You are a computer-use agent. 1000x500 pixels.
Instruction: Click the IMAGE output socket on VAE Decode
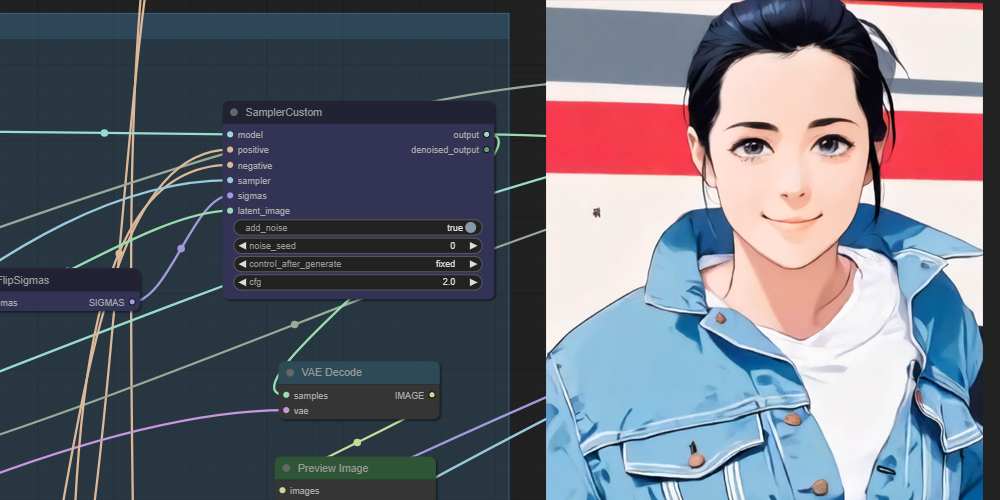point(432,395)
